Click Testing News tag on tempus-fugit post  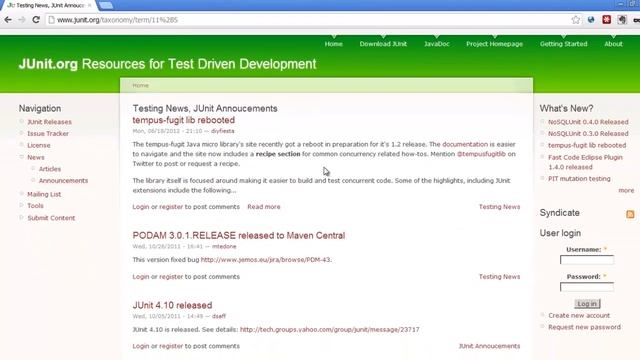coord(499,207)
